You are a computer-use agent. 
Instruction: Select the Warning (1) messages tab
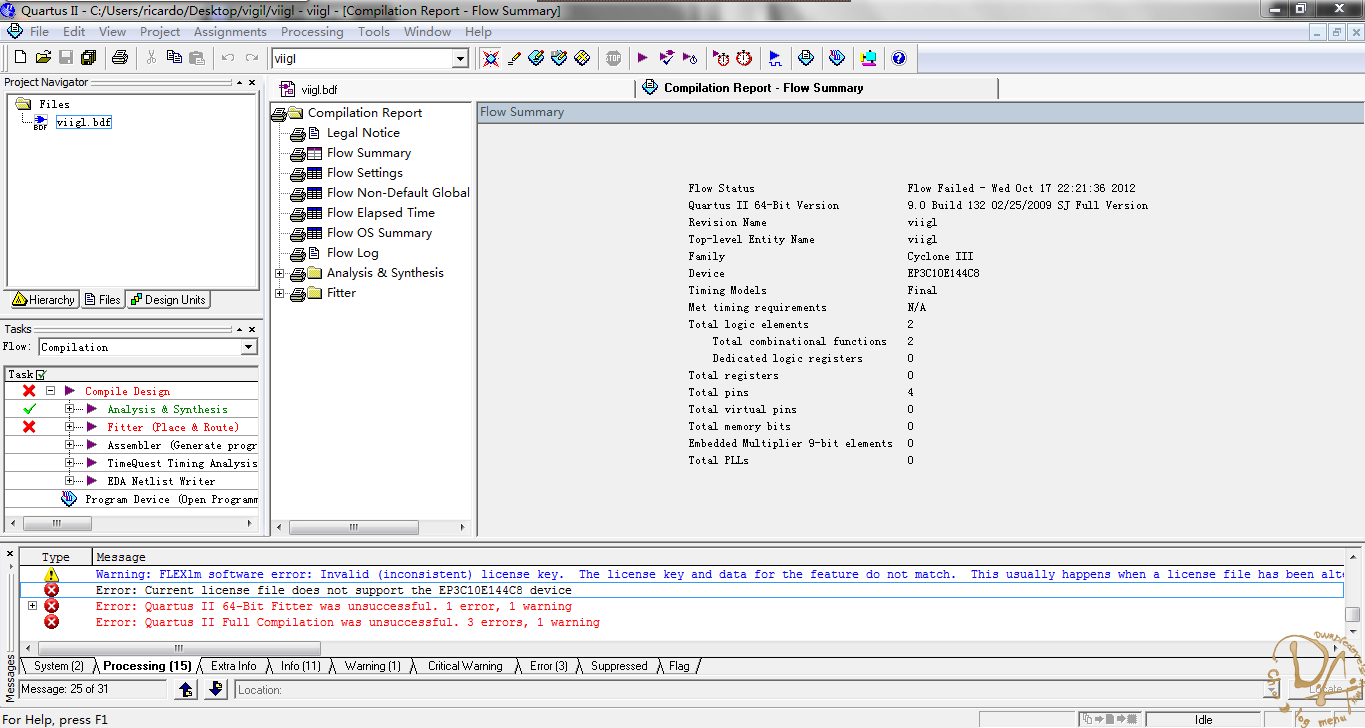[372, 666]
